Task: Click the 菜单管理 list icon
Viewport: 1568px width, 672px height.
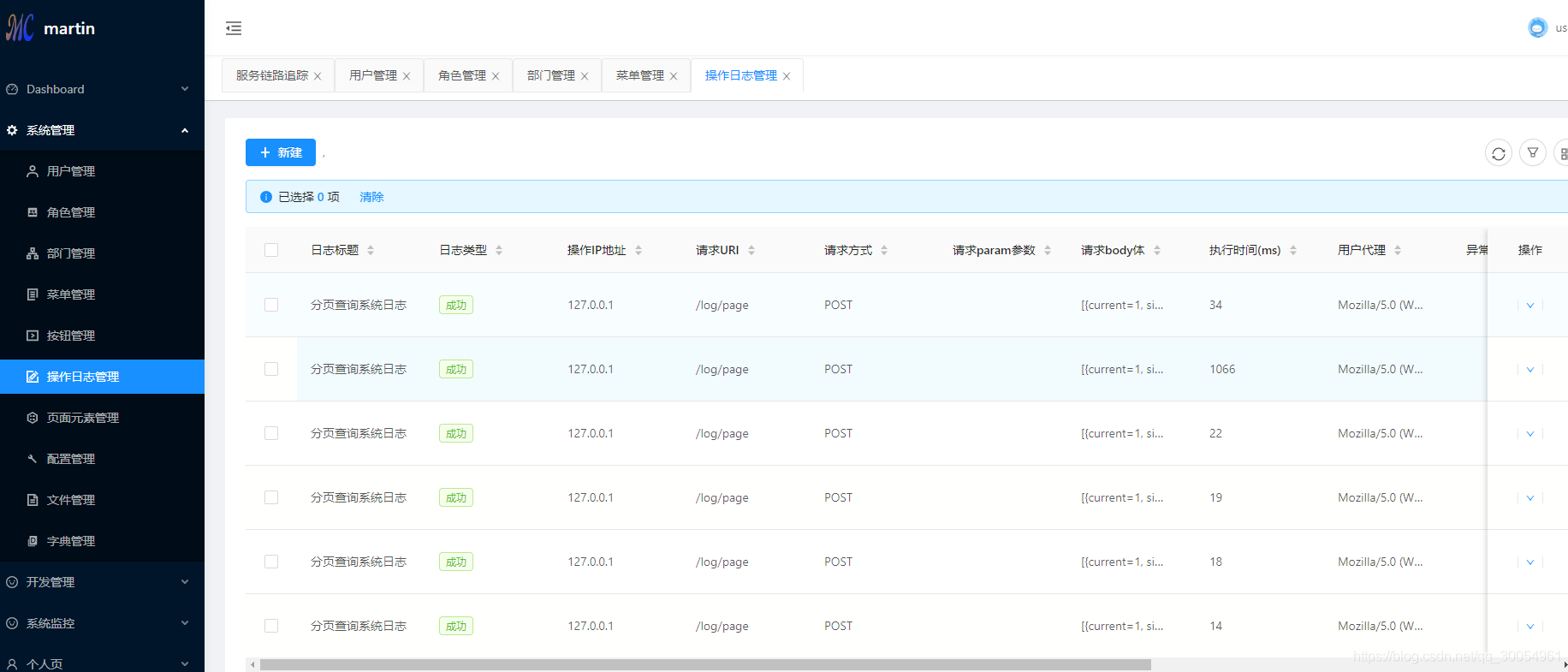Action: point(33,294)
